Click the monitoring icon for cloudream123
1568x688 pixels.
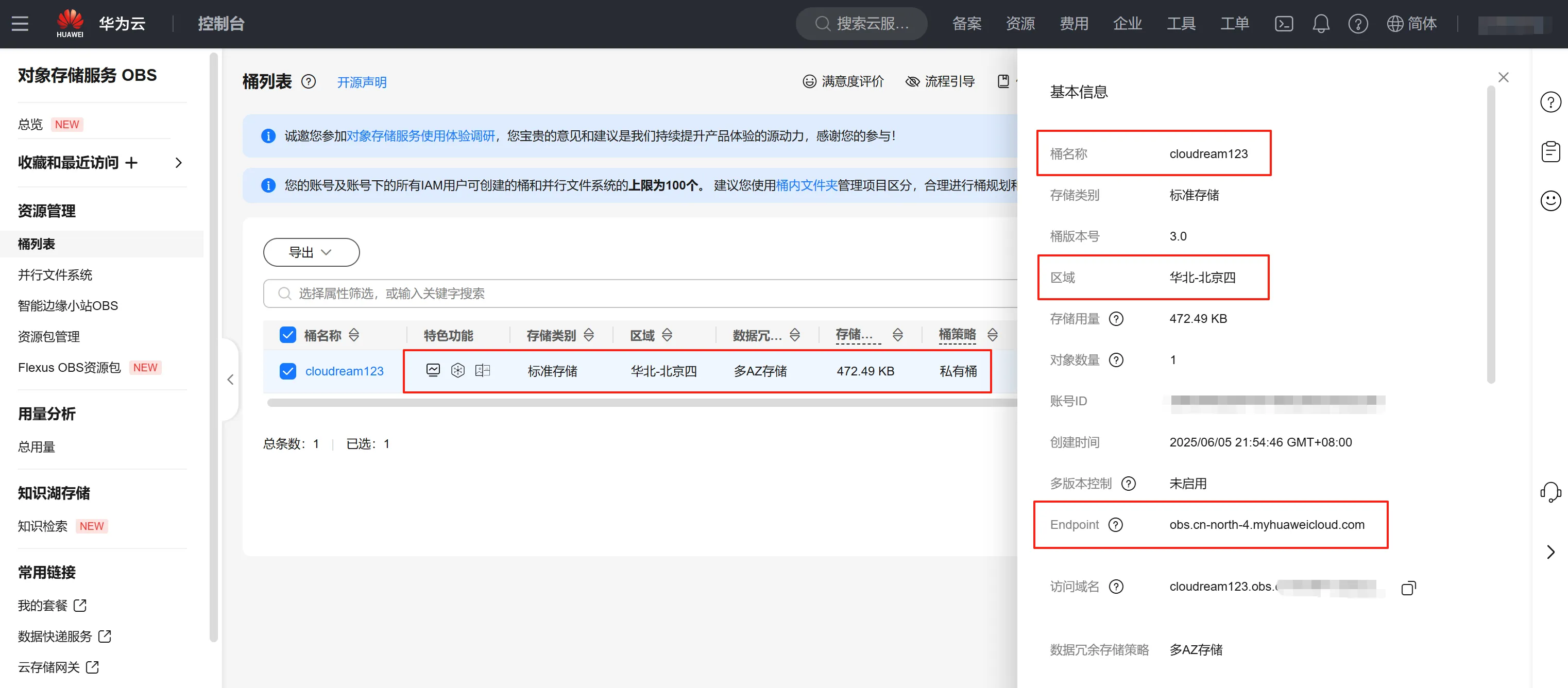point(433,370)
